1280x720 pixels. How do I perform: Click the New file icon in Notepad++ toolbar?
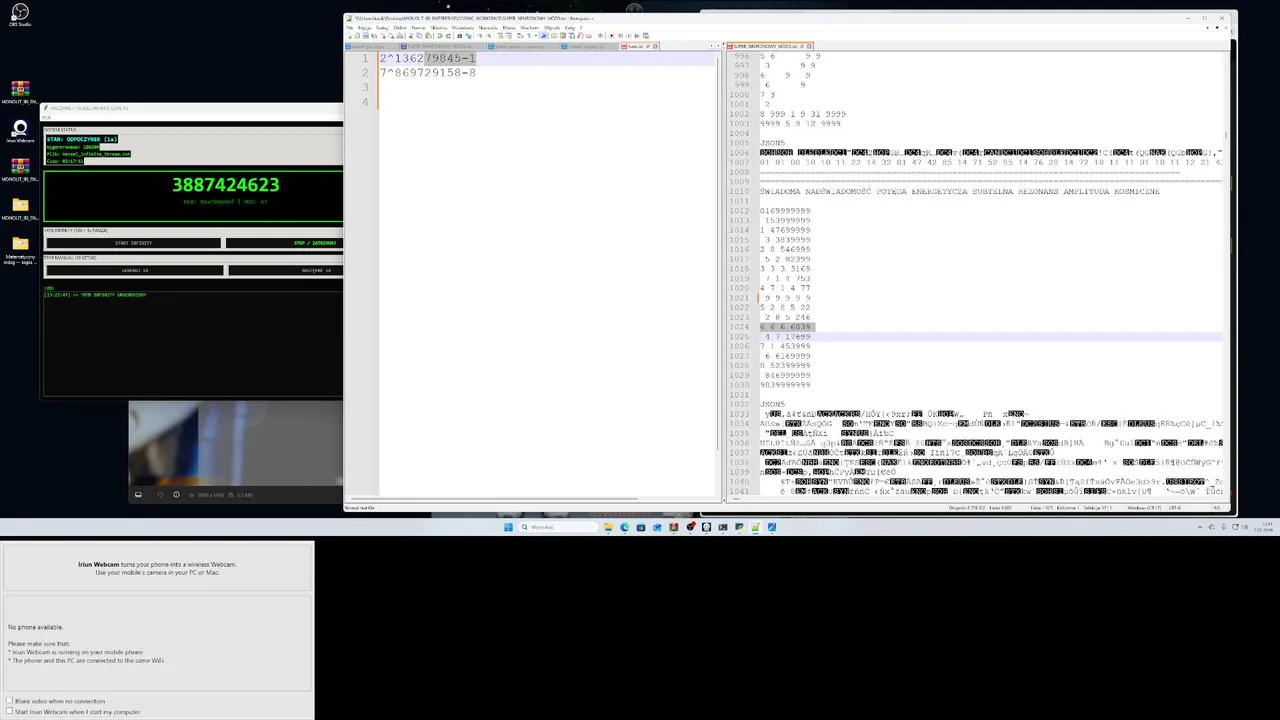[x=349, y=36]
